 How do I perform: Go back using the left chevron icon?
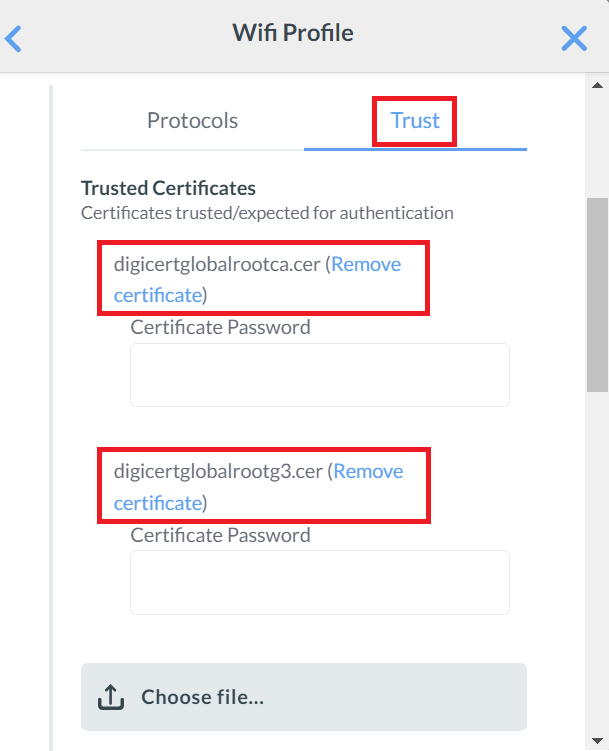tap(14, 39)
